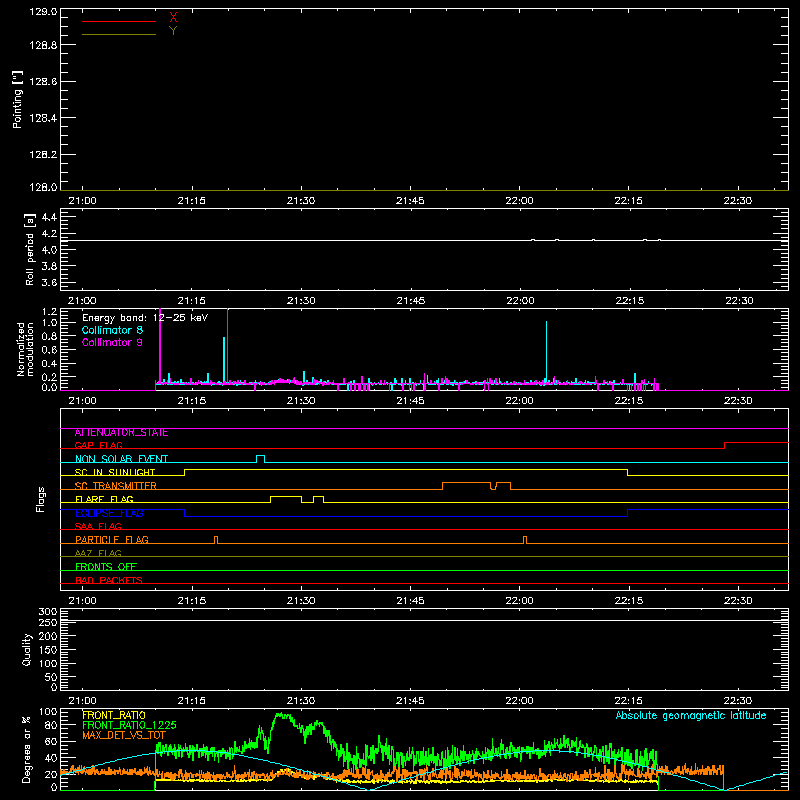Click the 129.0 tick label
Viewport: 800px width, 800px height.
click(43, 12)
